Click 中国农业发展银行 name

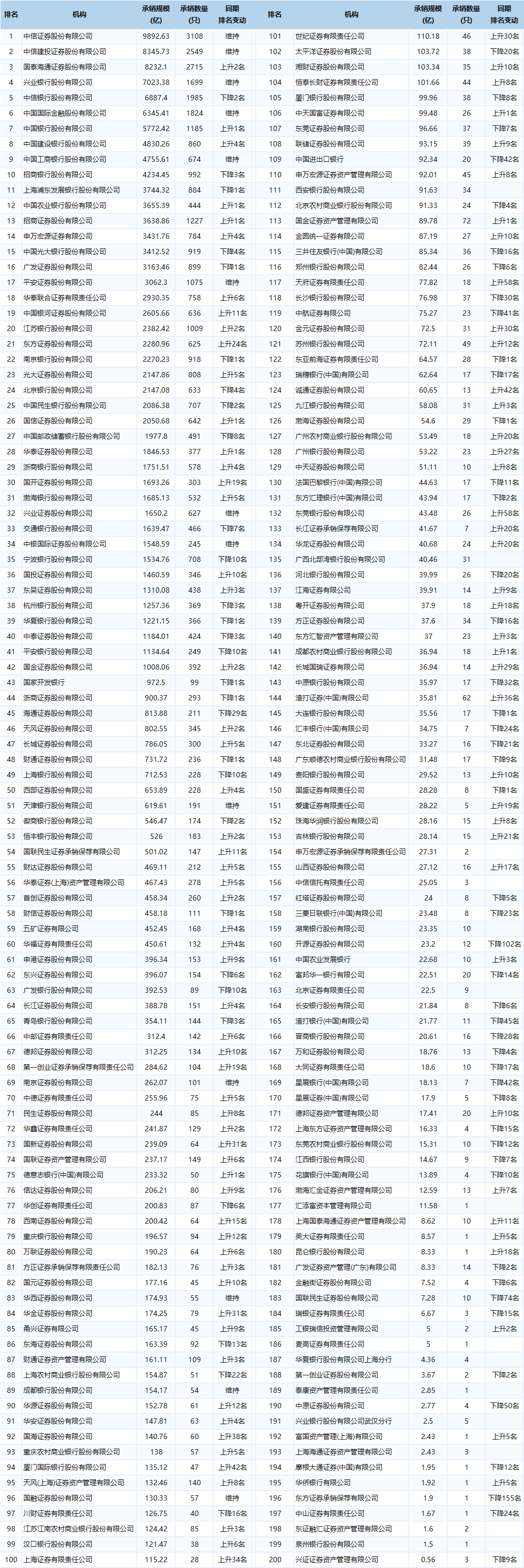point(322,959)
